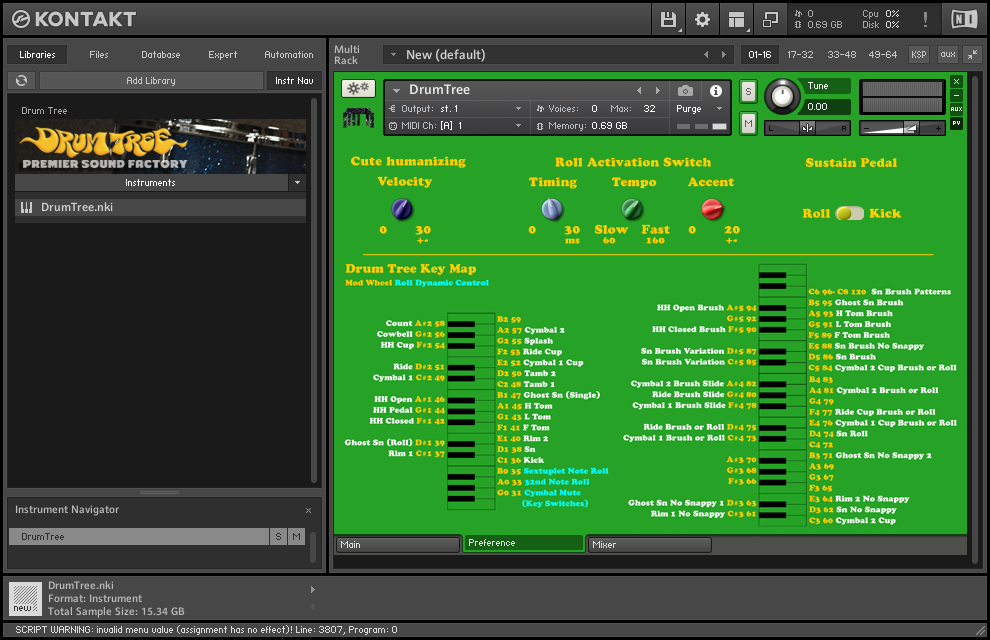990x640 pixels.
Task: Click the refresh libraries icon
Action: (x=21, y=81)
